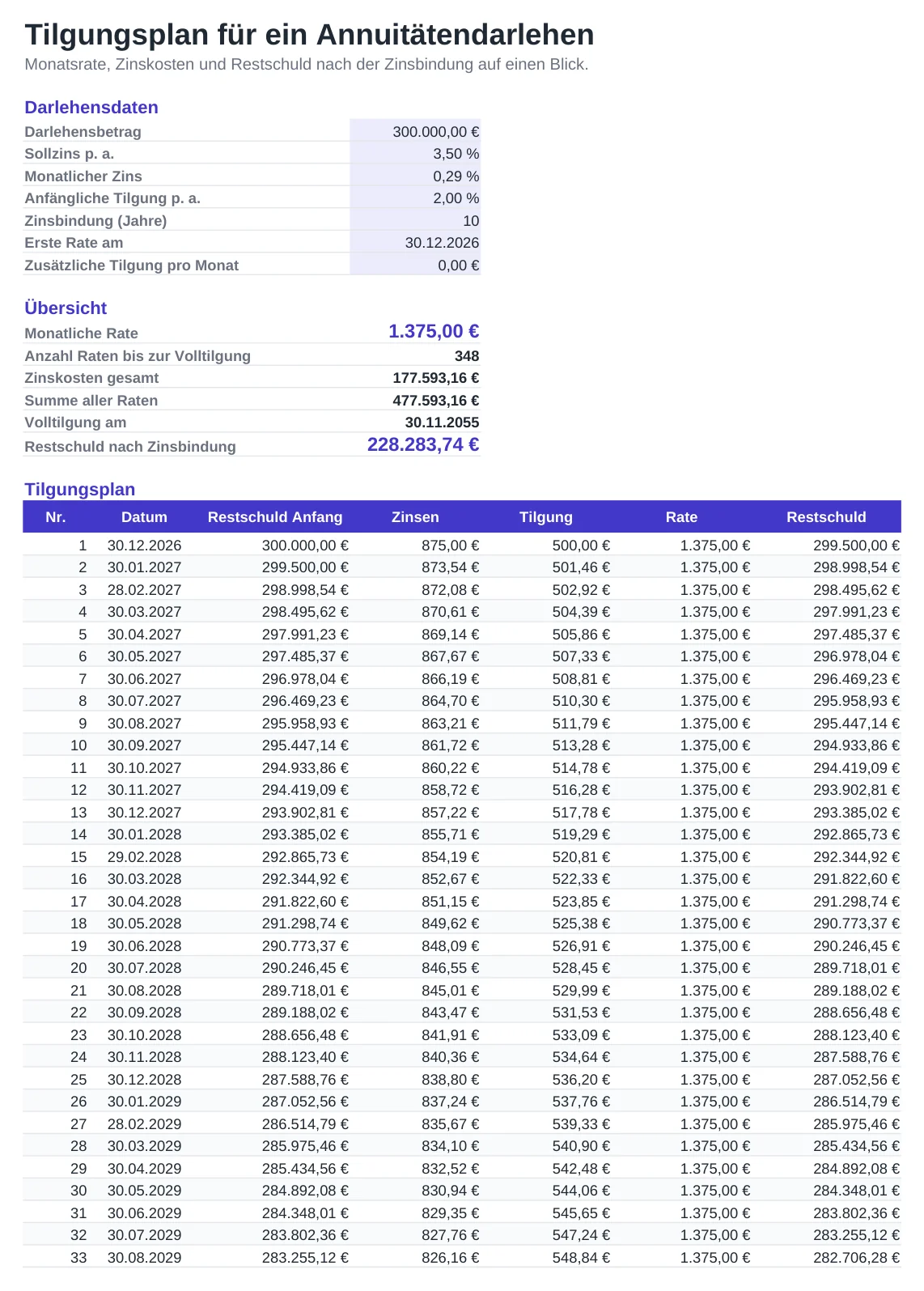Click the Volltilgung am date 30.11.2055
The width and height of the screenshot is (924, 1291).
coord(442,423)
